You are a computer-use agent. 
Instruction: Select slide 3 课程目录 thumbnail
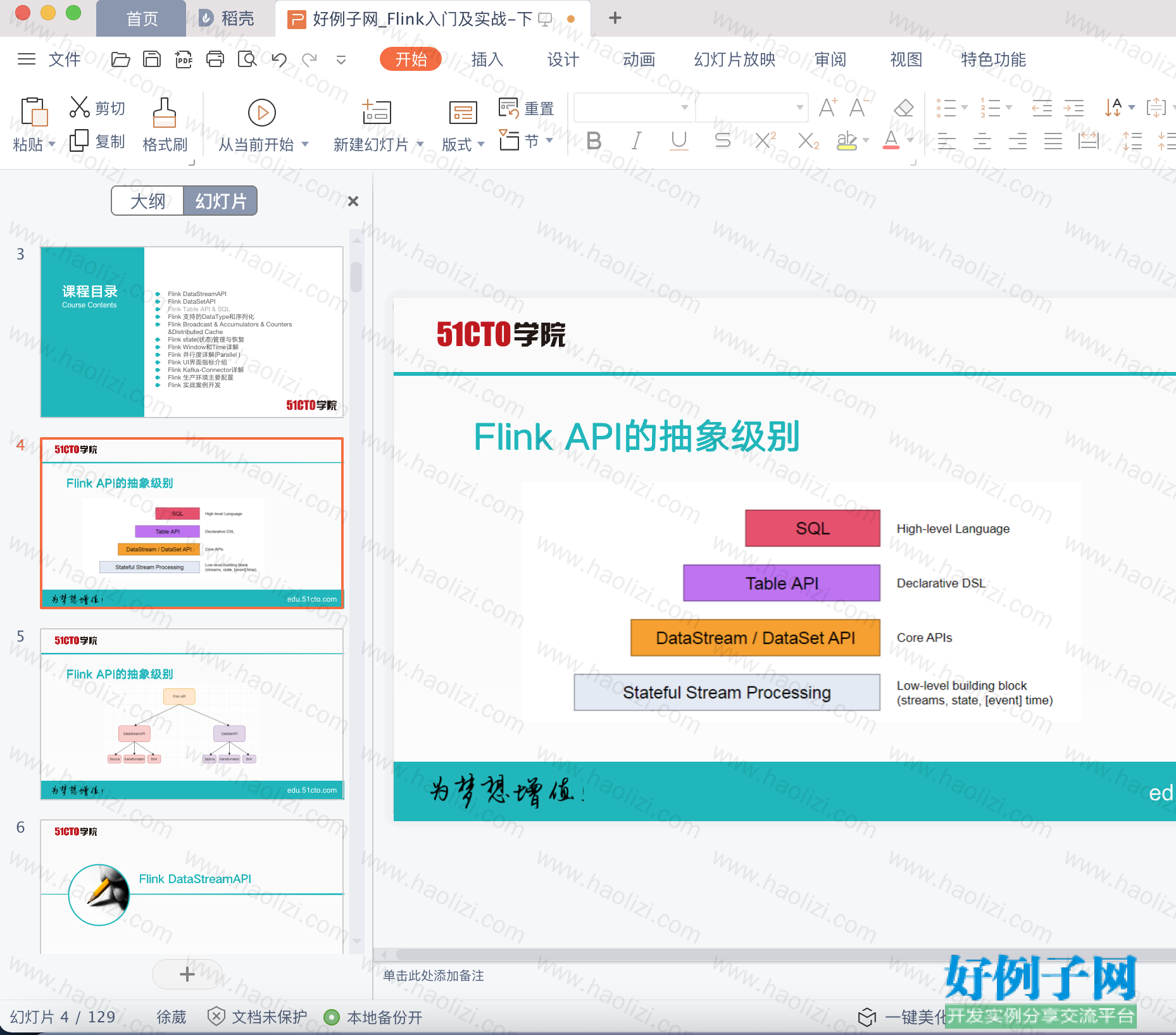pyautogui.click(x=192, y=332)
